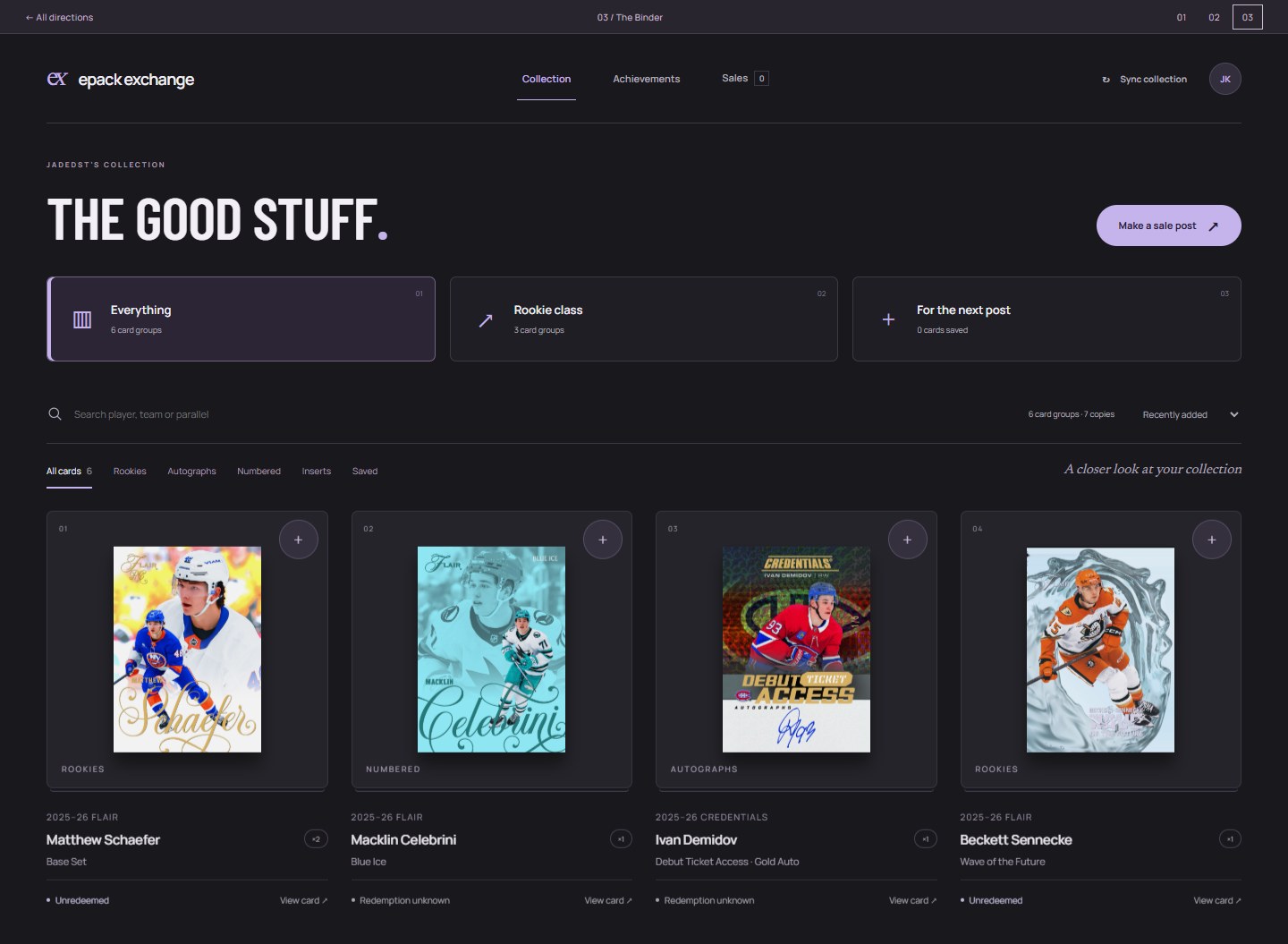The width and height of the screenshot is (1288, 944).
Task: Select the Rookie class group card
Action: click(x=644, y=319)
